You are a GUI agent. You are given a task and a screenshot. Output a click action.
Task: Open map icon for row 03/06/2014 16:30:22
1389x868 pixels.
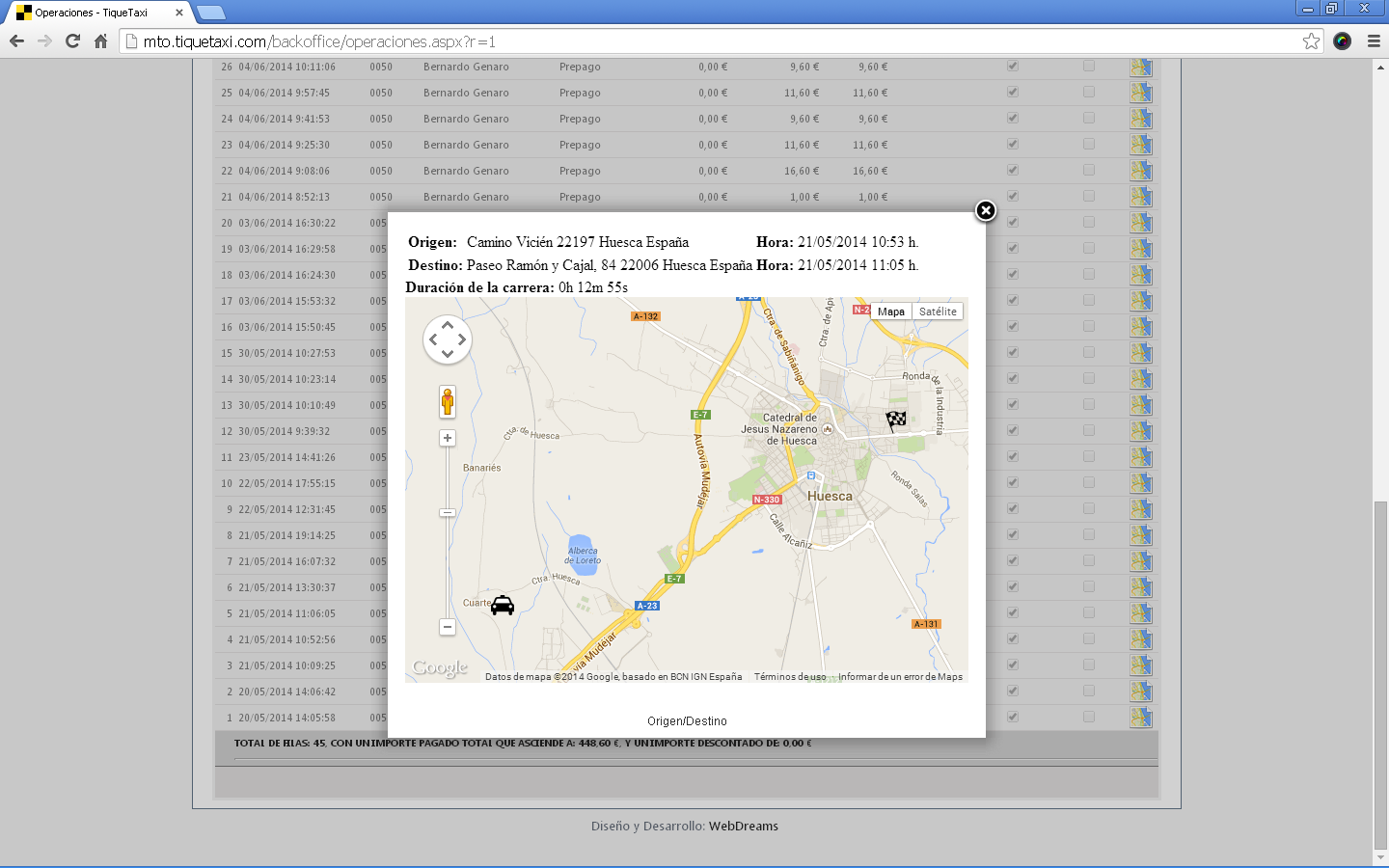1141,223
